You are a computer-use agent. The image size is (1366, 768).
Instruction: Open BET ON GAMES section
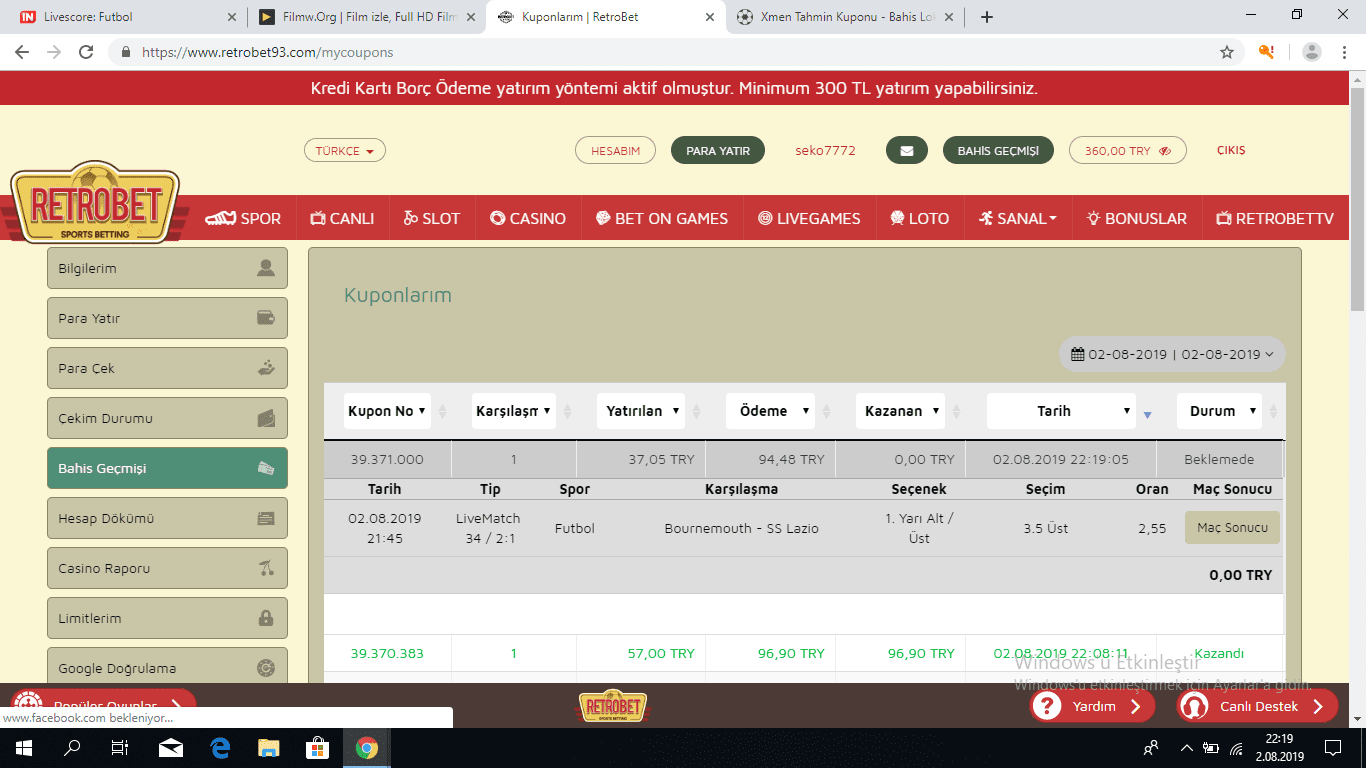pos(662,218)
